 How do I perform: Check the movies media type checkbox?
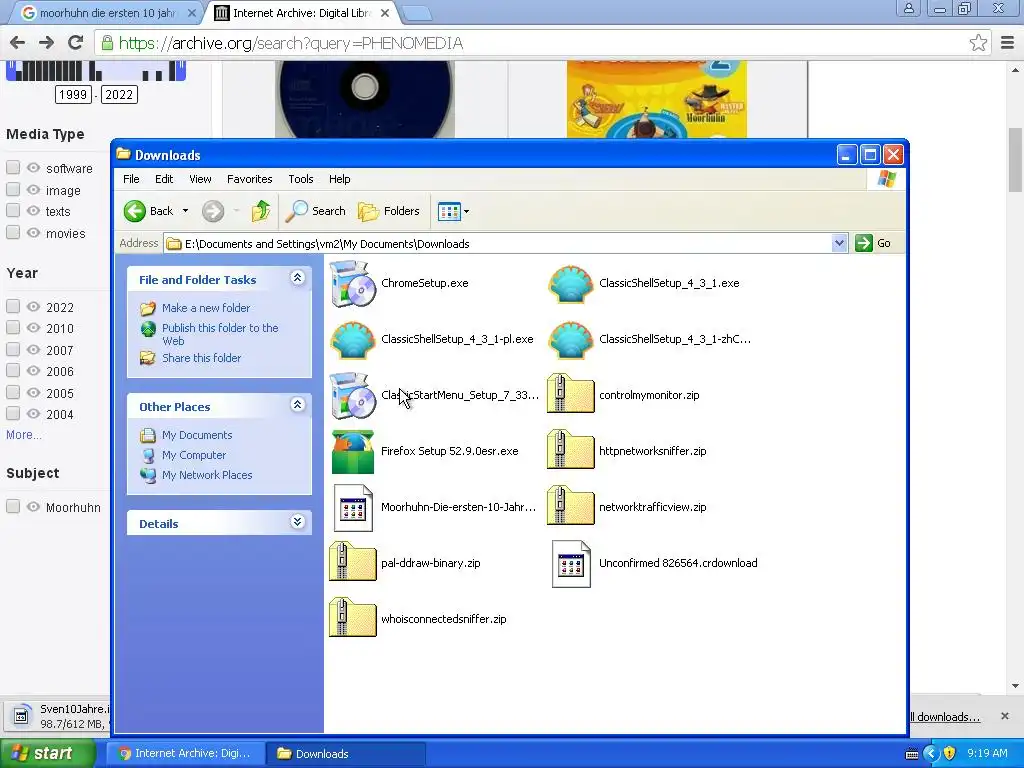point(13,232)
